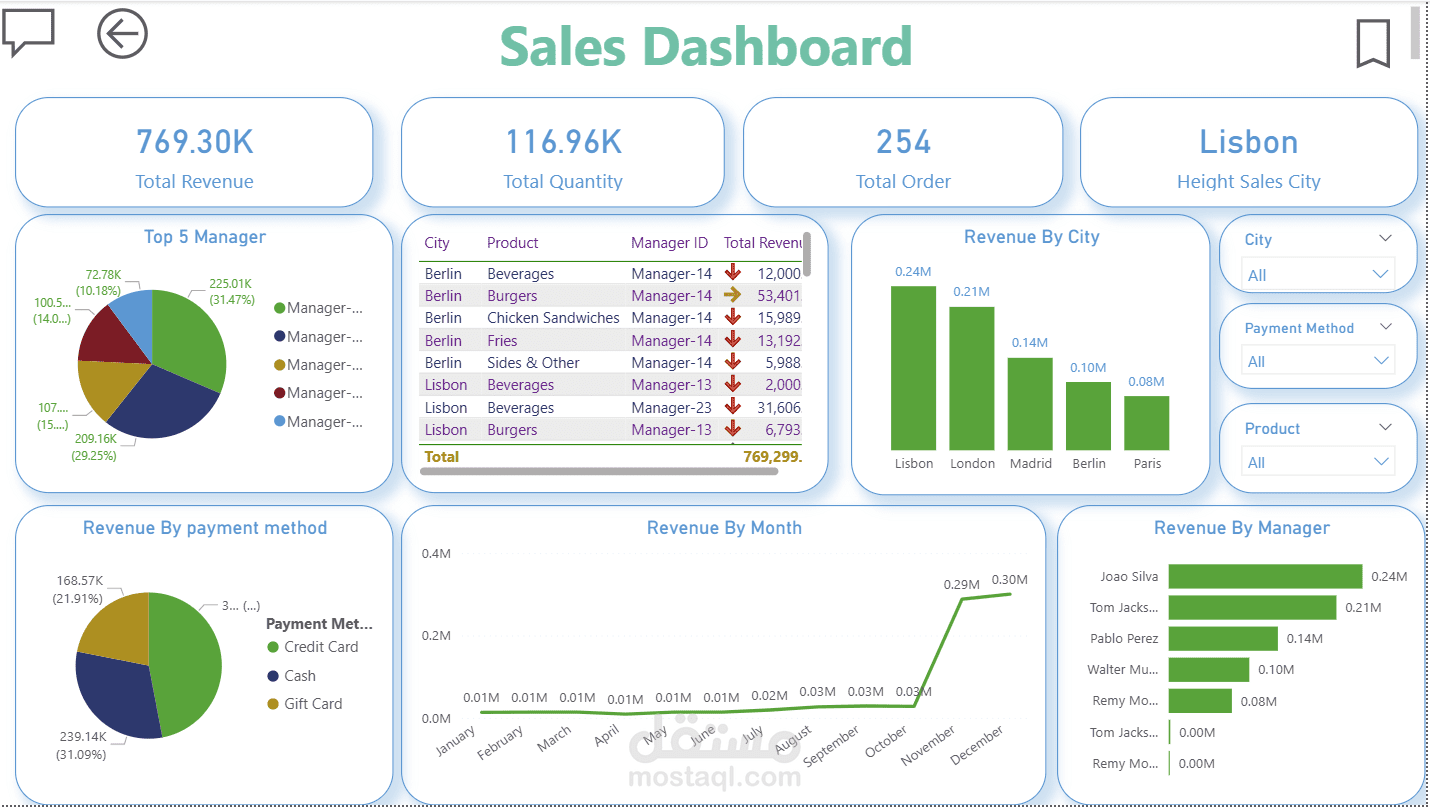This screenshot has height=808, width=1430.
Task: Click the 'Total' row label in table
Action: [x=441, y=456]
